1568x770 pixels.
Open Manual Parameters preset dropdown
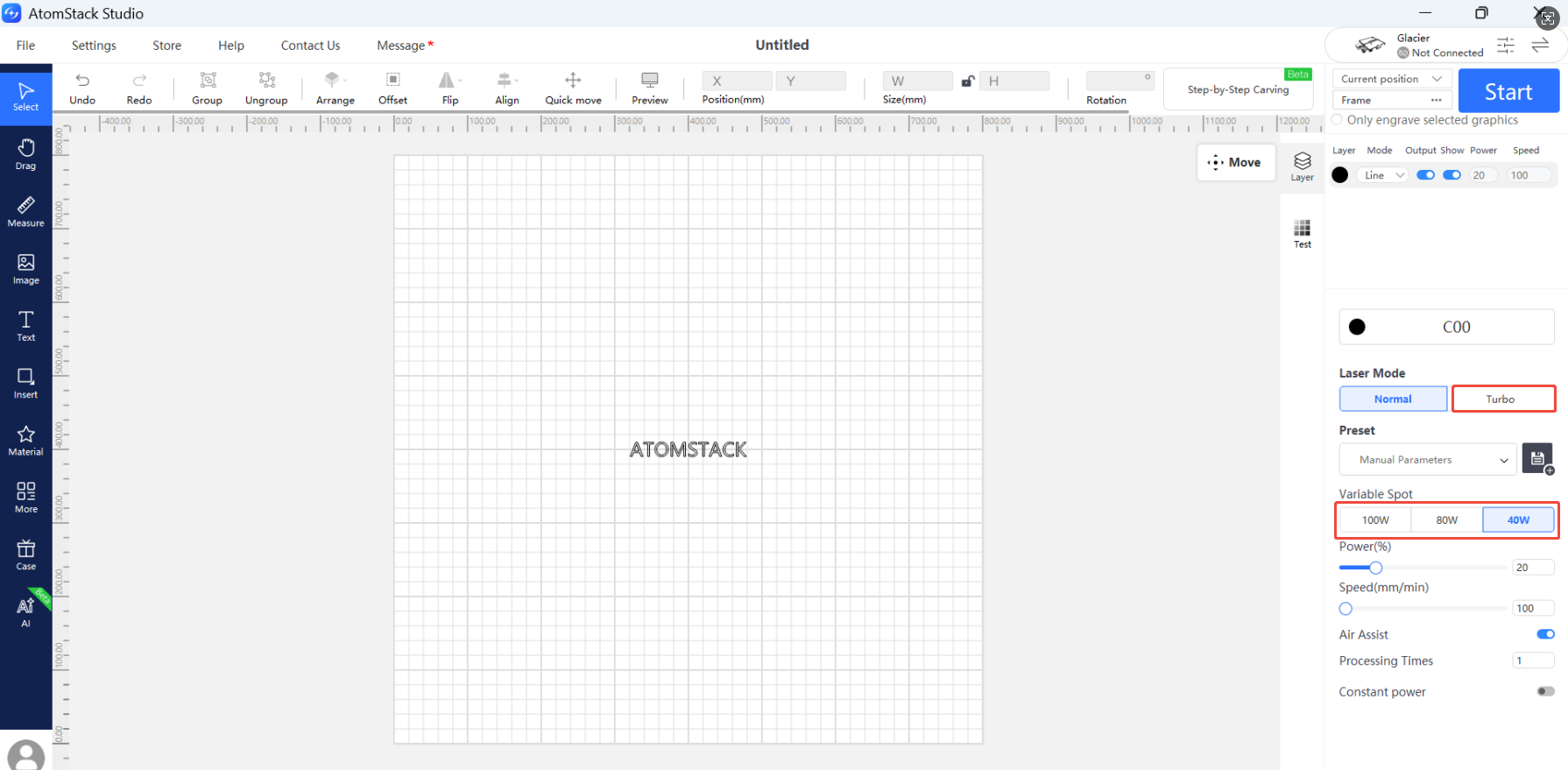1428,459
